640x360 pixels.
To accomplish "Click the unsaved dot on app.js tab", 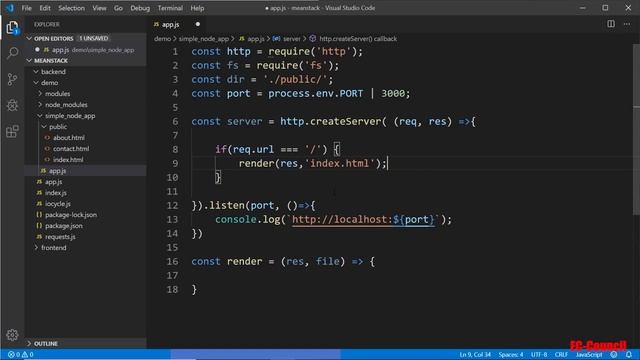I will 198,24.
